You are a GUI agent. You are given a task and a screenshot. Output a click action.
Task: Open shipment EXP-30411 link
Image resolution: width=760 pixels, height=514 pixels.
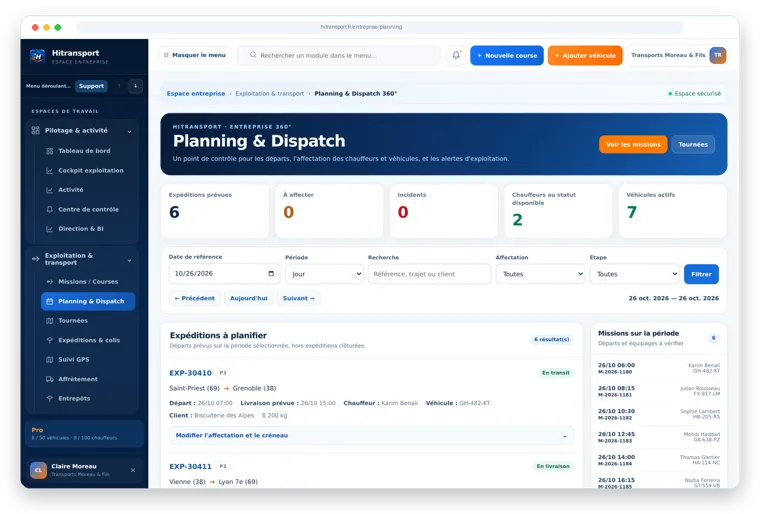tap(190, 466)
